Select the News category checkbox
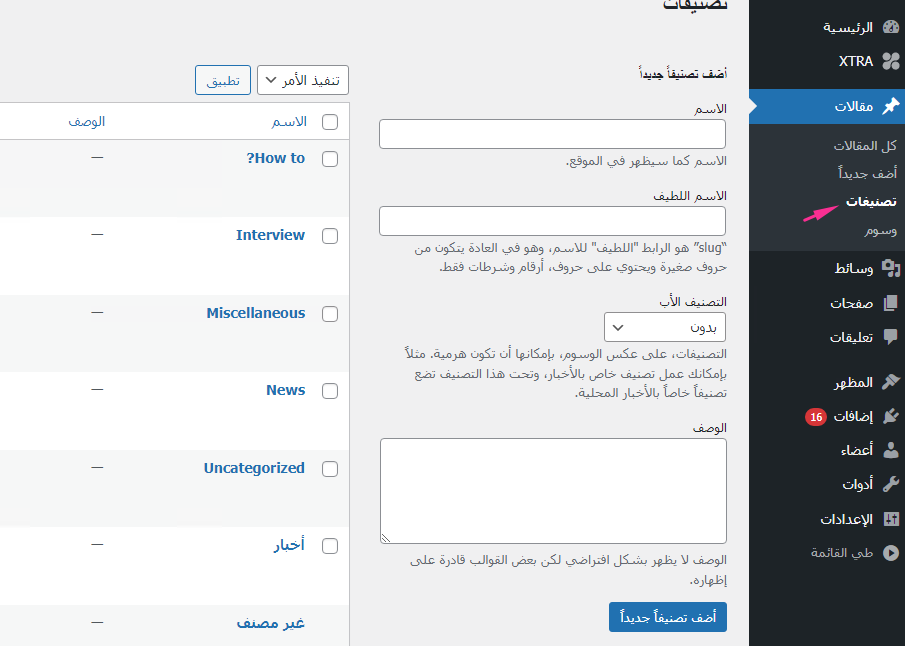This screenshot has width=905, height=646. coord(330,391)
